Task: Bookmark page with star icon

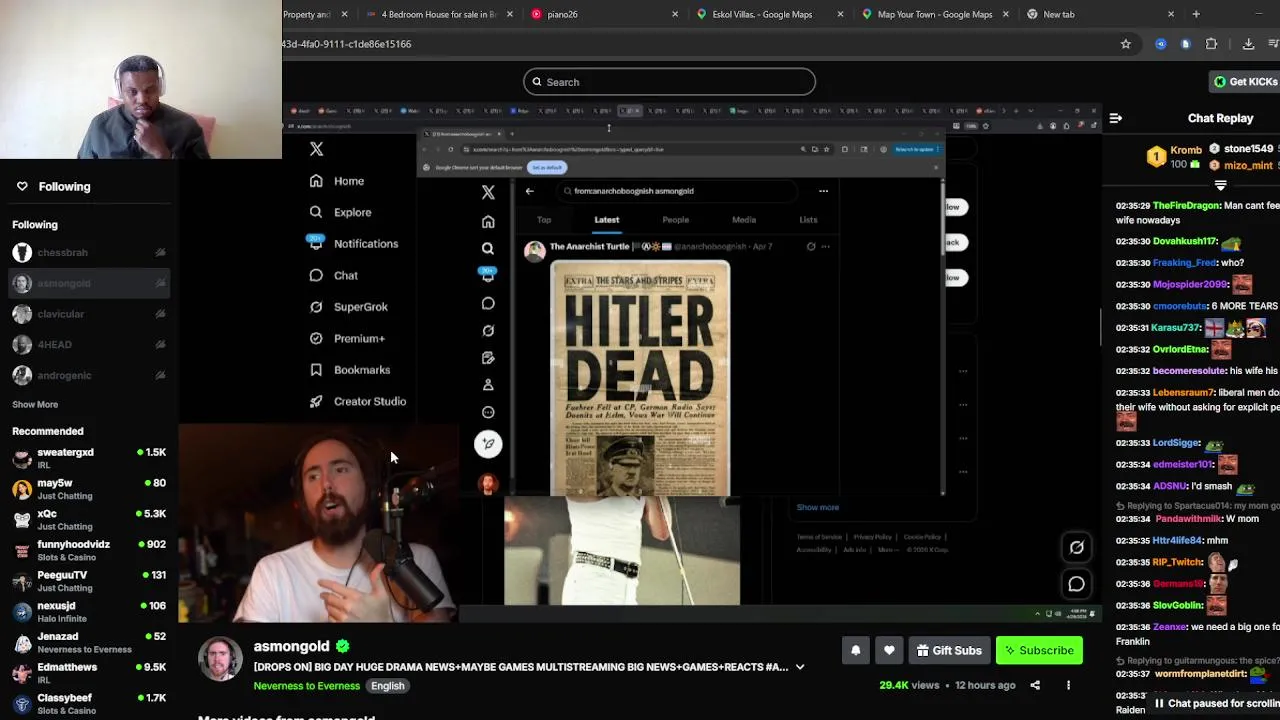Action: tap(1125, 44)
